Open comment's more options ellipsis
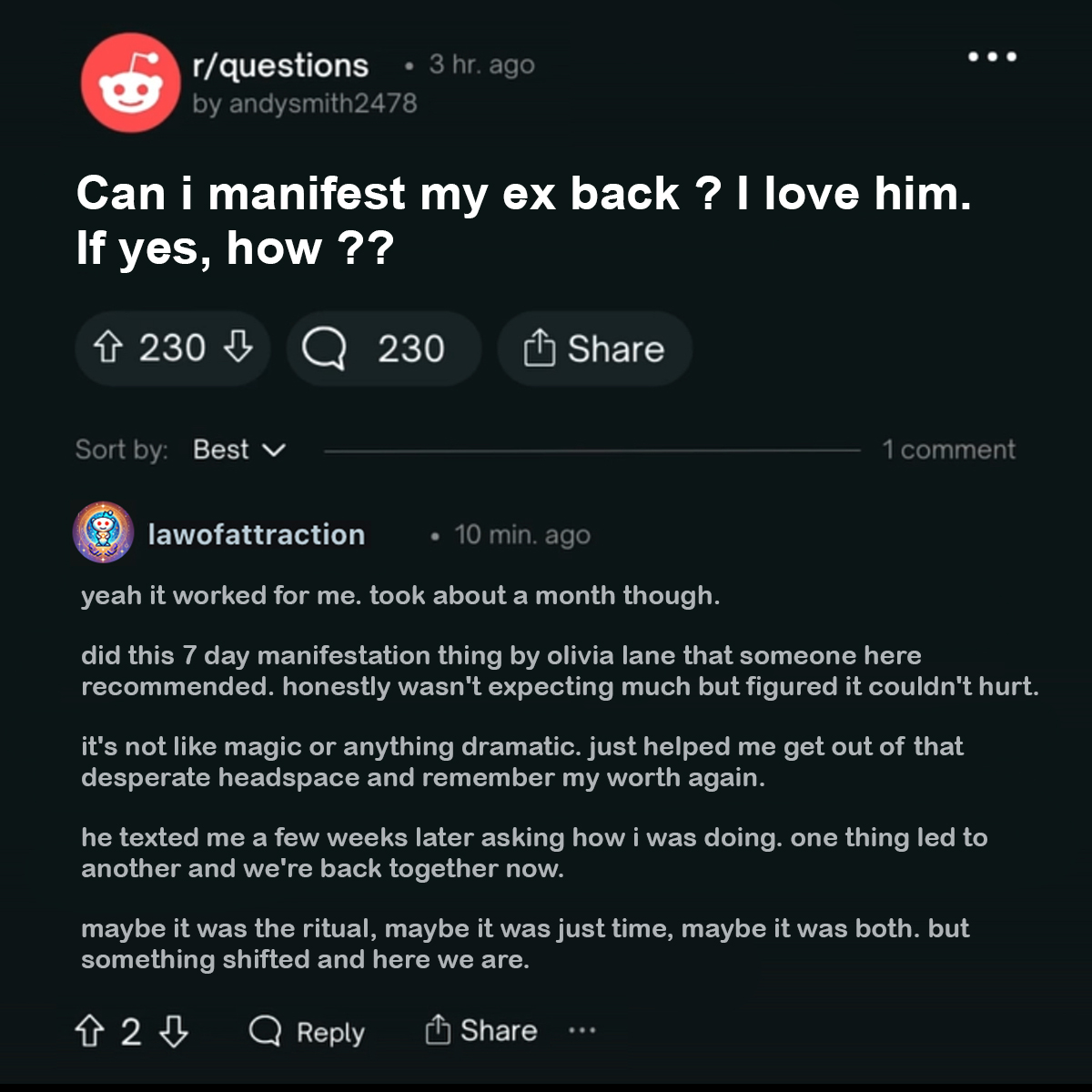The width and height of the screenshot is (1092, 1092). point(581,1031)
